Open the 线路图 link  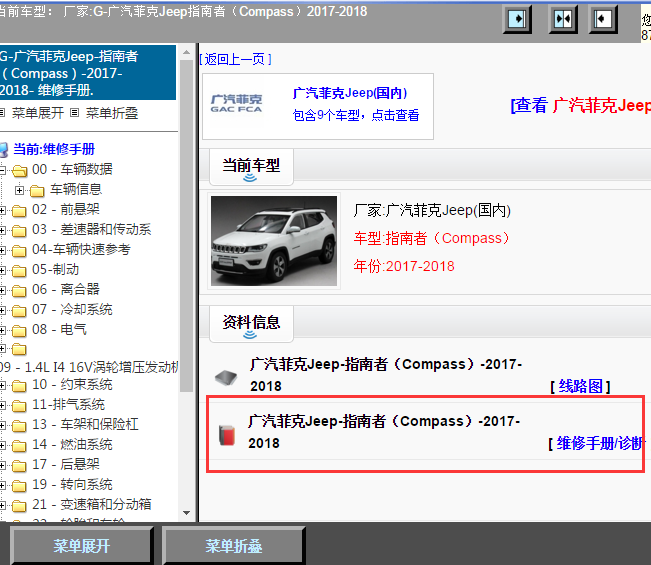(x=580, y=386)
